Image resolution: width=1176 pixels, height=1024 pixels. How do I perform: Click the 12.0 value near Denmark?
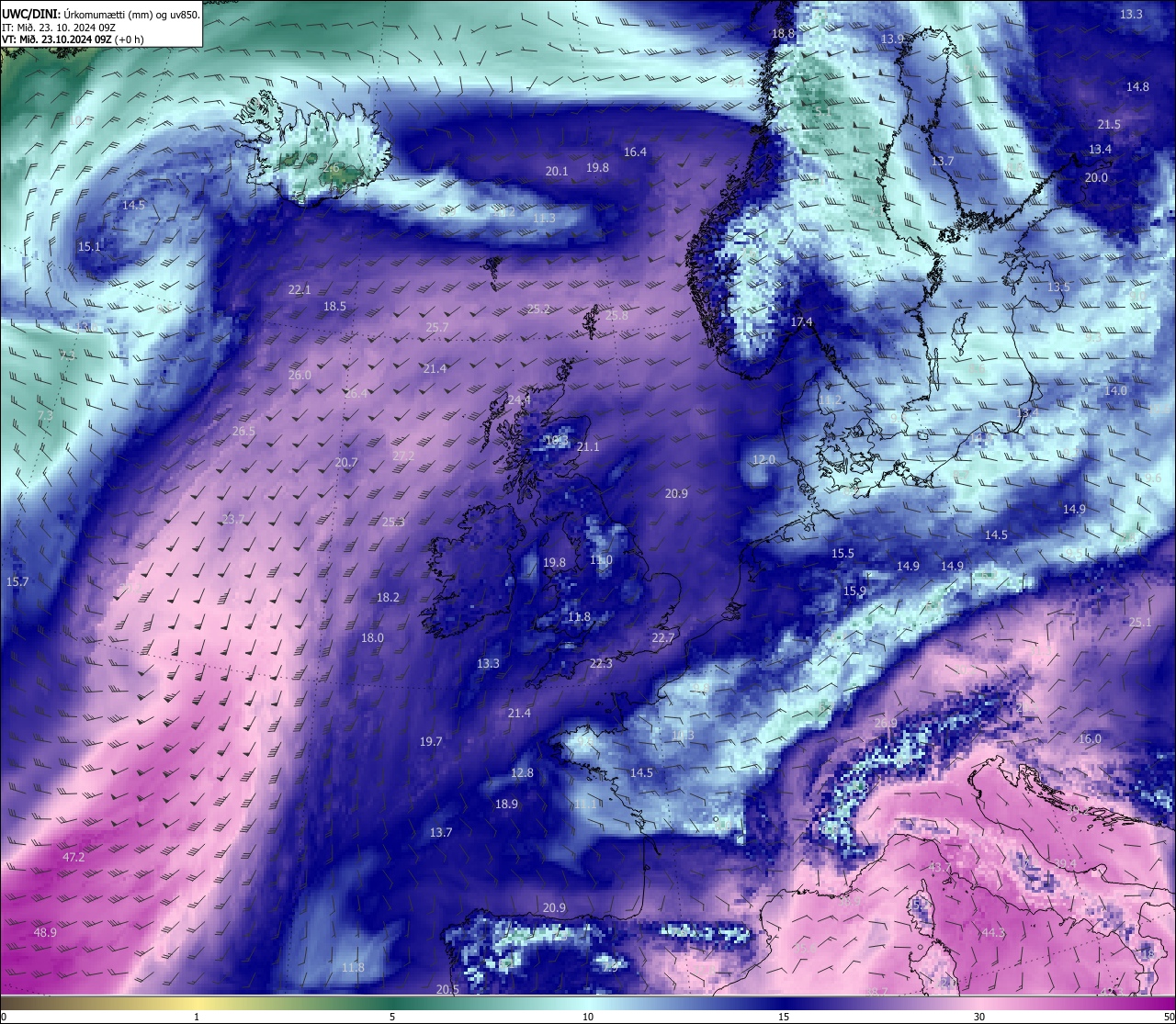pos(763,459)
